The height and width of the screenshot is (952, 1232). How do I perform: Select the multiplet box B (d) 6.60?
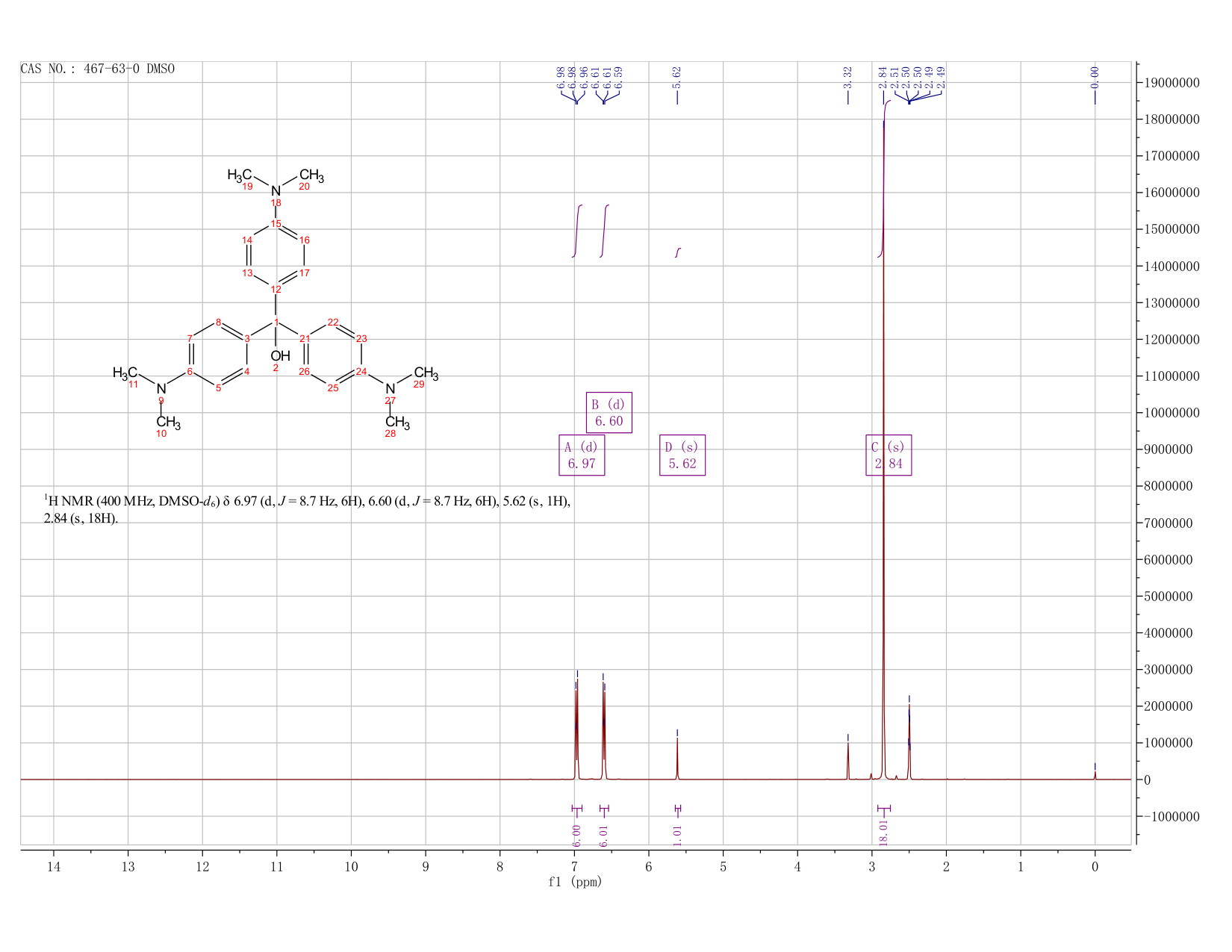(x=609, y=412)
